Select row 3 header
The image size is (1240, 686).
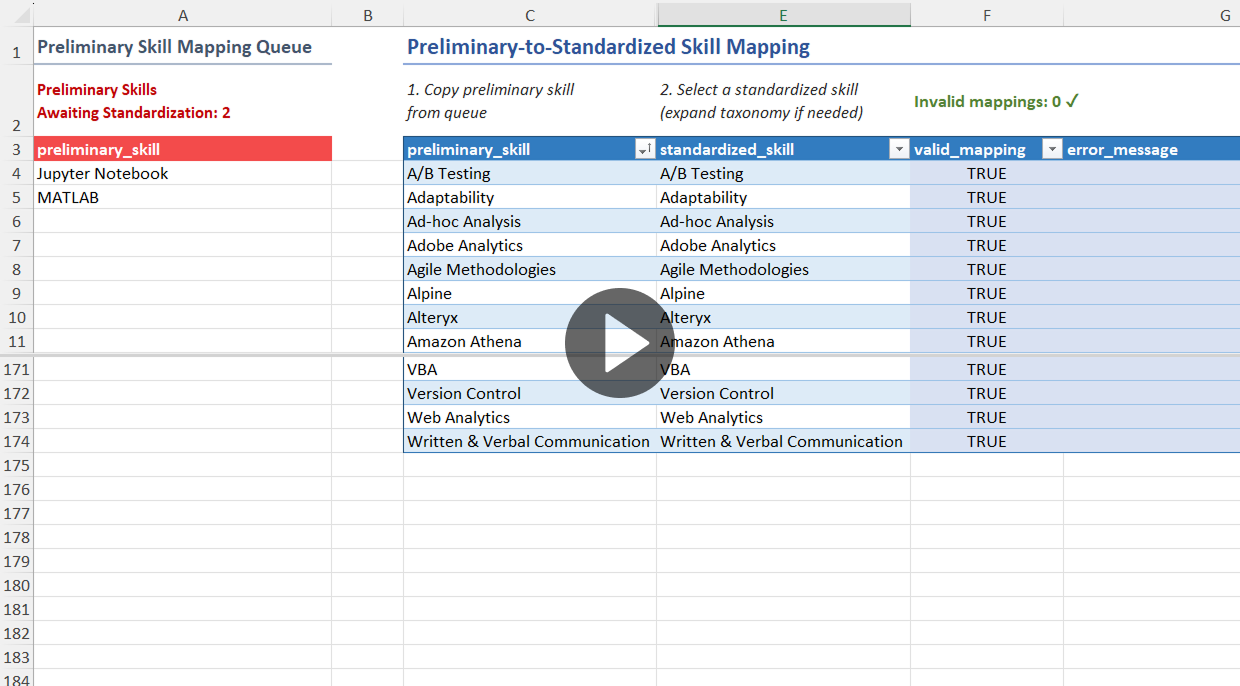(17, 149)
